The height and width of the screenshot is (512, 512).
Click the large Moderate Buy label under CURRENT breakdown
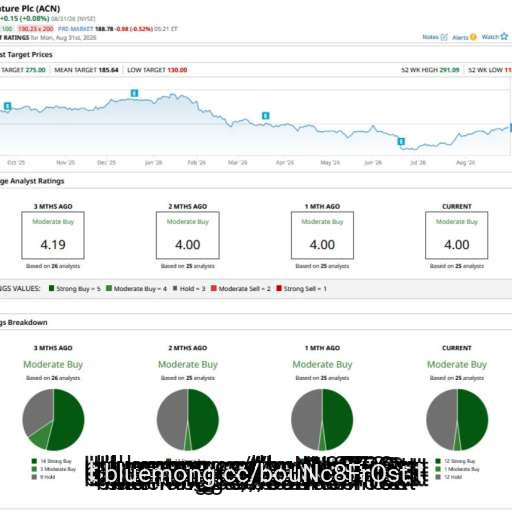(457, 365)
